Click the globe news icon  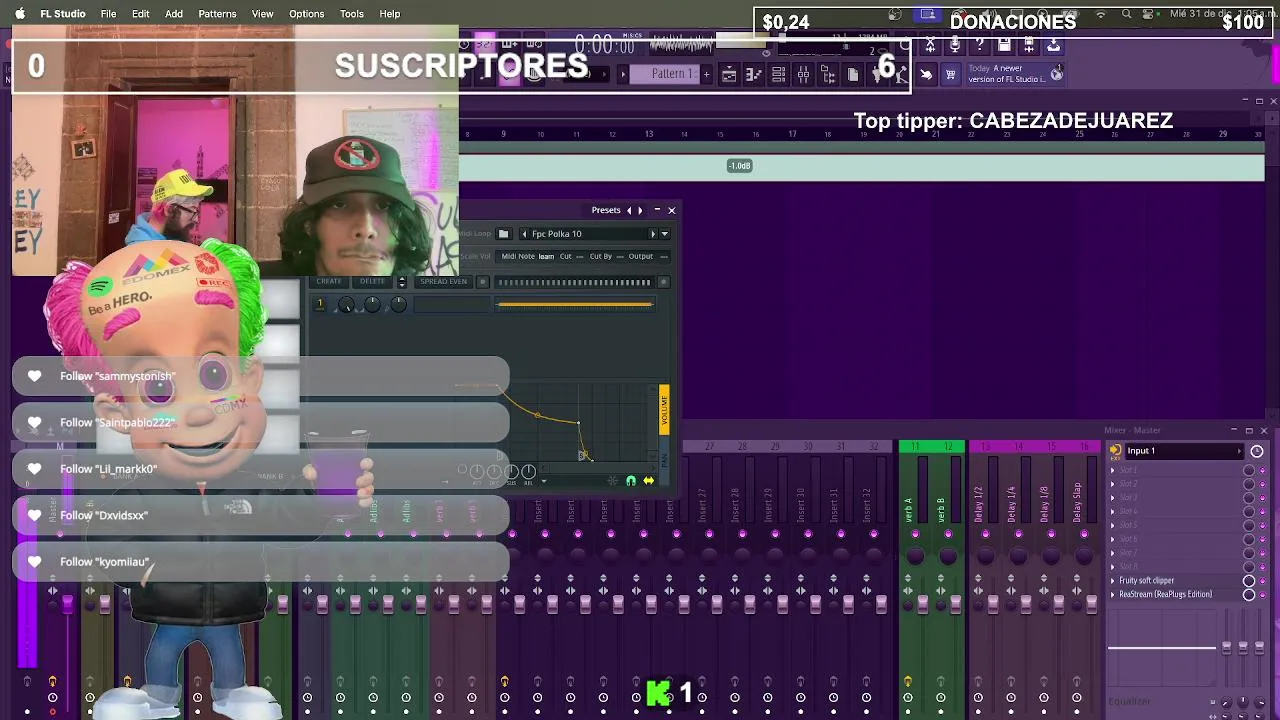pos(1056,74)
